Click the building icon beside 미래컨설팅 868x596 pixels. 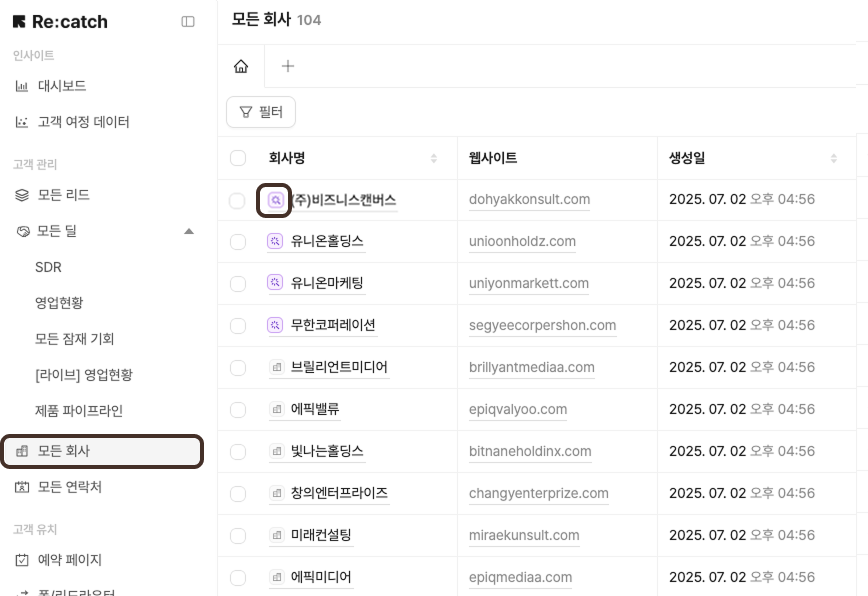pyautogui.click(x=276, y=535)
